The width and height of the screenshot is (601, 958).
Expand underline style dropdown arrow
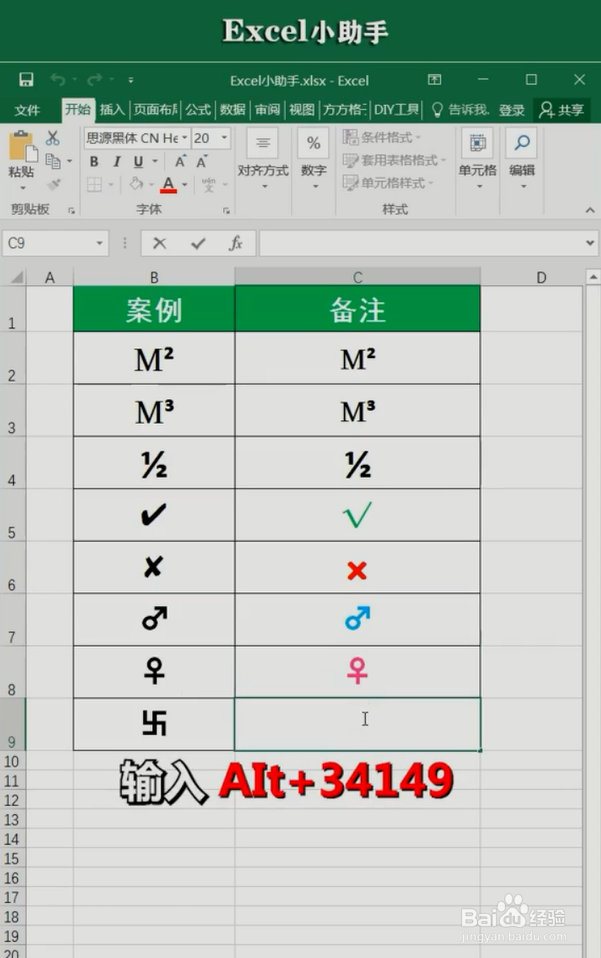[155, 161]
